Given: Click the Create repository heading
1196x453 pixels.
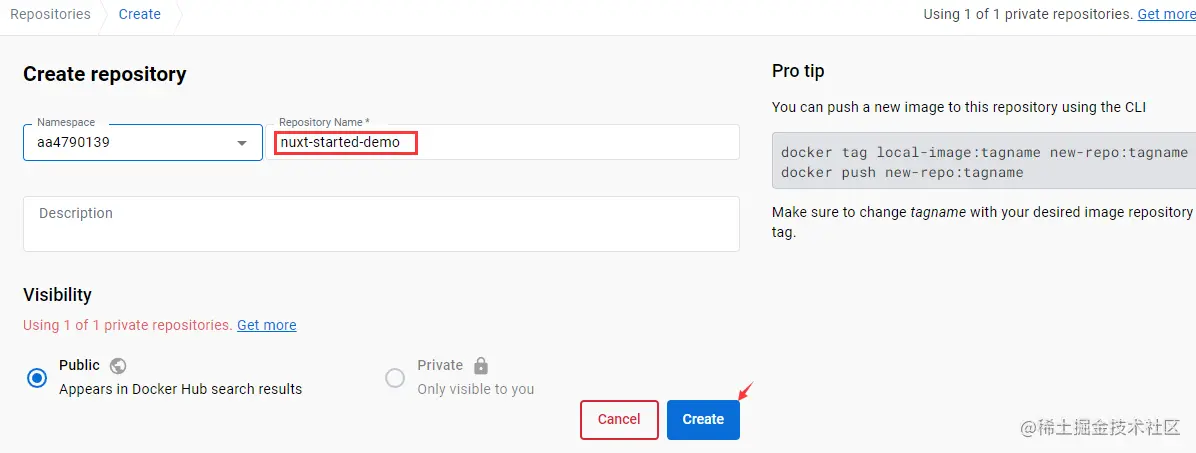Looking at the screenshot, I should pos(105,74).
